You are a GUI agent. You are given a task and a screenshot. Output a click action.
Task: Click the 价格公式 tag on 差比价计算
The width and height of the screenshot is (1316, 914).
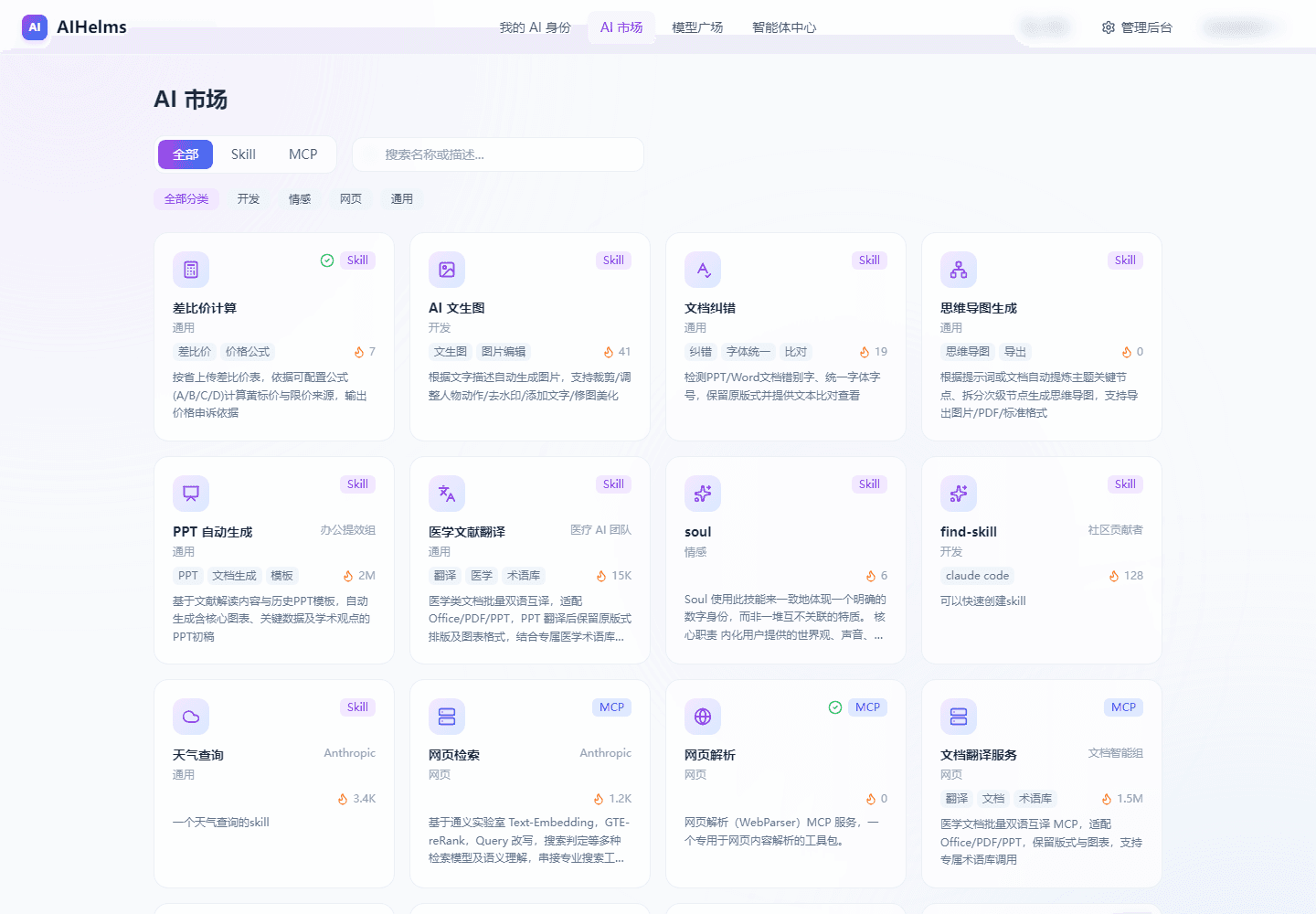click(248, 352)
